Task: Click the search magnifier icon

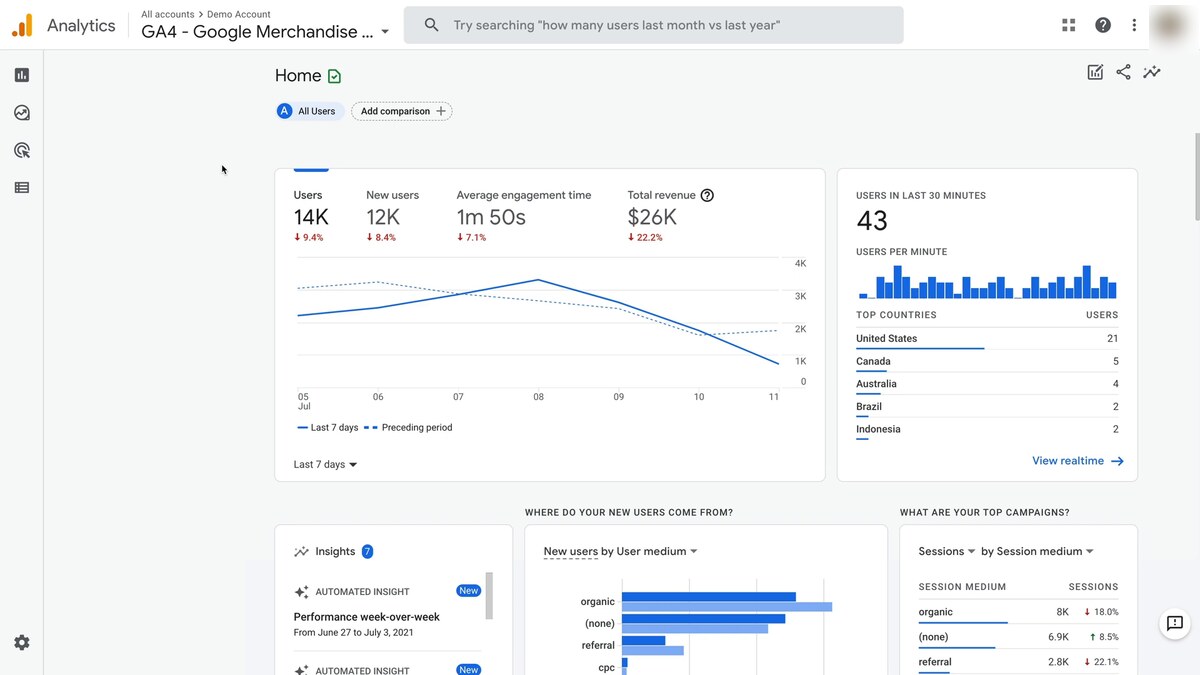Action: pos(431,25)
